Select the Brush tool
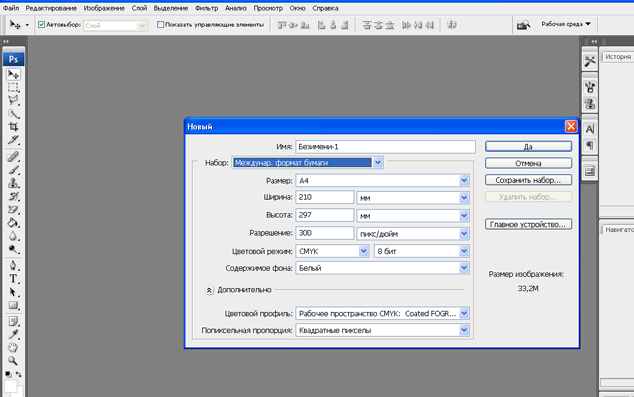 click(13, 170)
